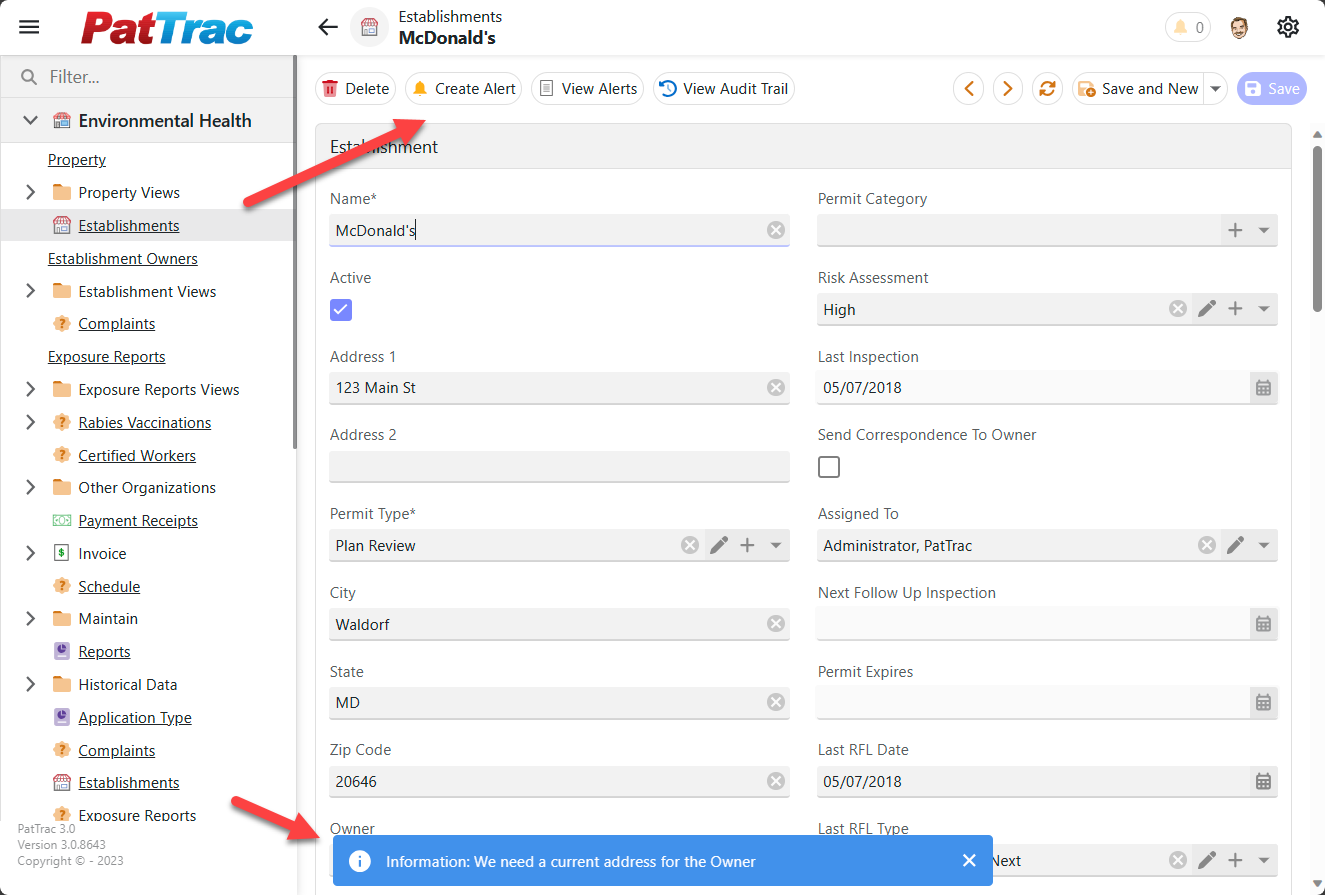The image size is (1325, 895).
Task: Collapse the Environmental Health section
Action: click(30, 120)
